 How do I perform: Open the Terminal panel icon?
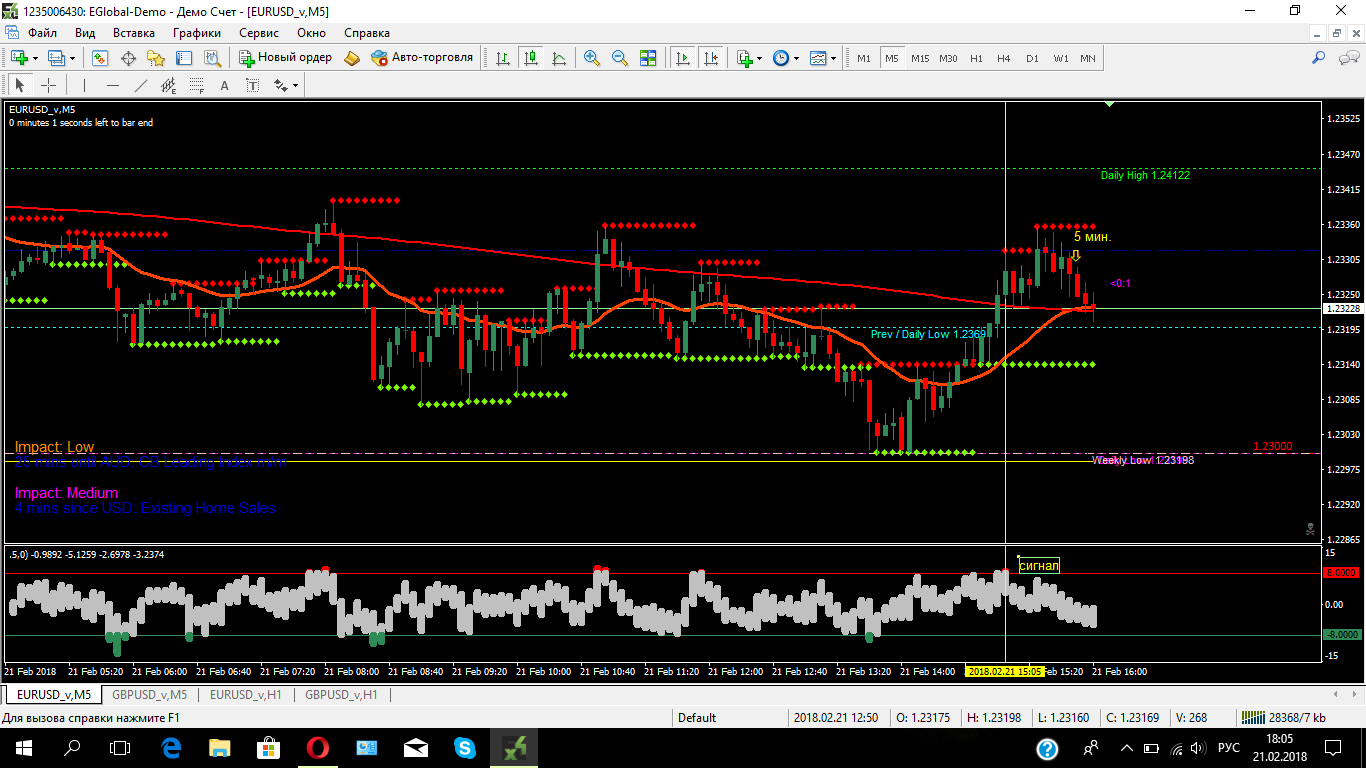184,58
